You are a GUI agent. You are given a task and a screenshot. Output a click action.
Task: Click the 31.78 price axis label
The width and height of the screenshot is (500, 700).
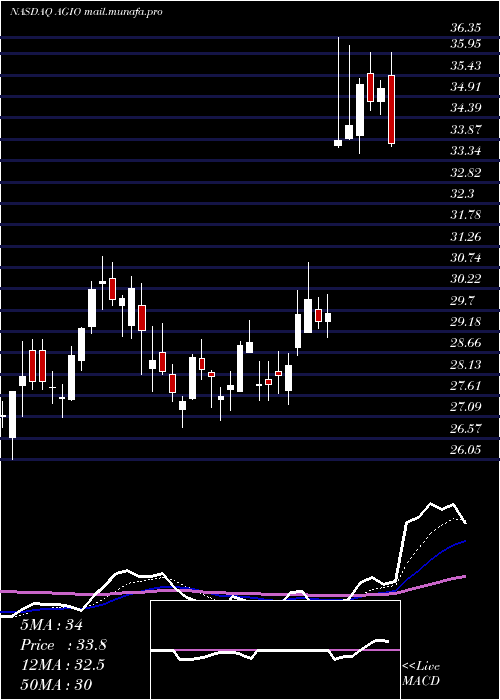[x=465, y=215]
